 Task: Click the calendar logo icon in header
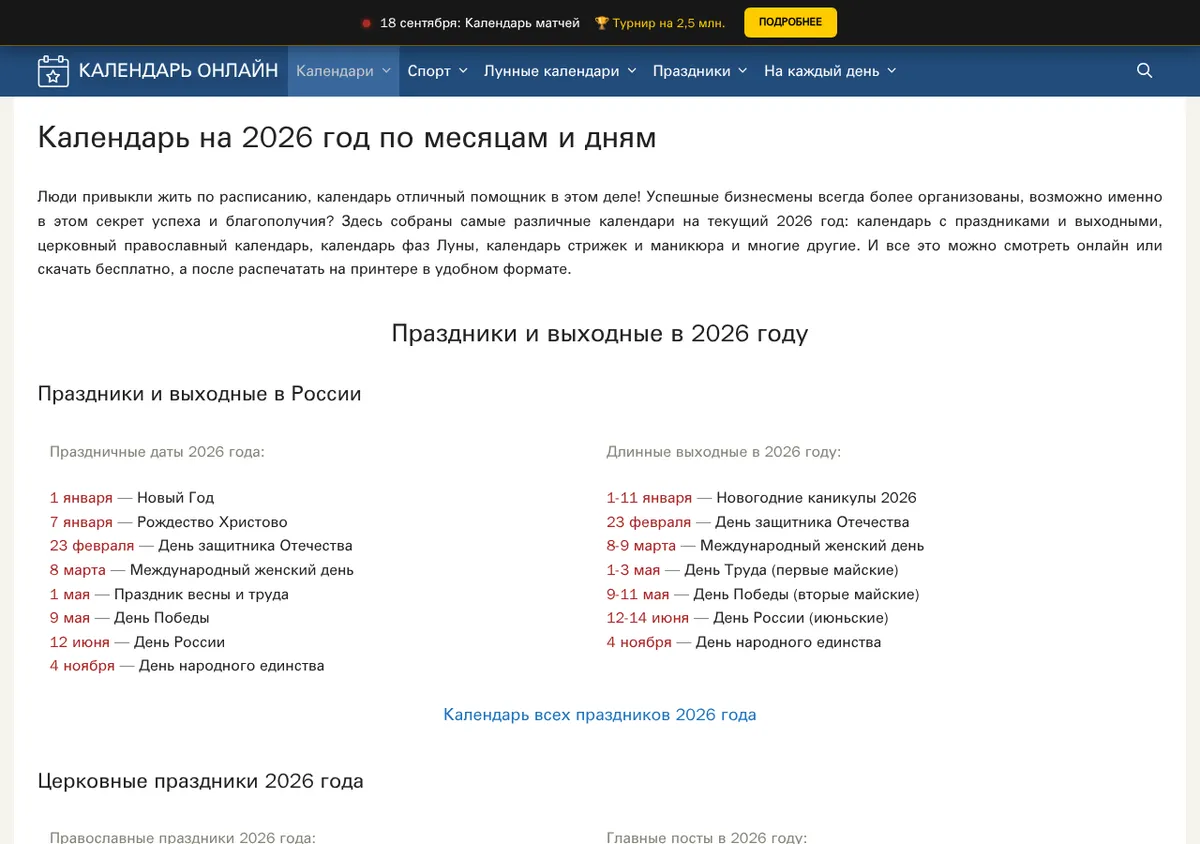click(x=53, y=71)
